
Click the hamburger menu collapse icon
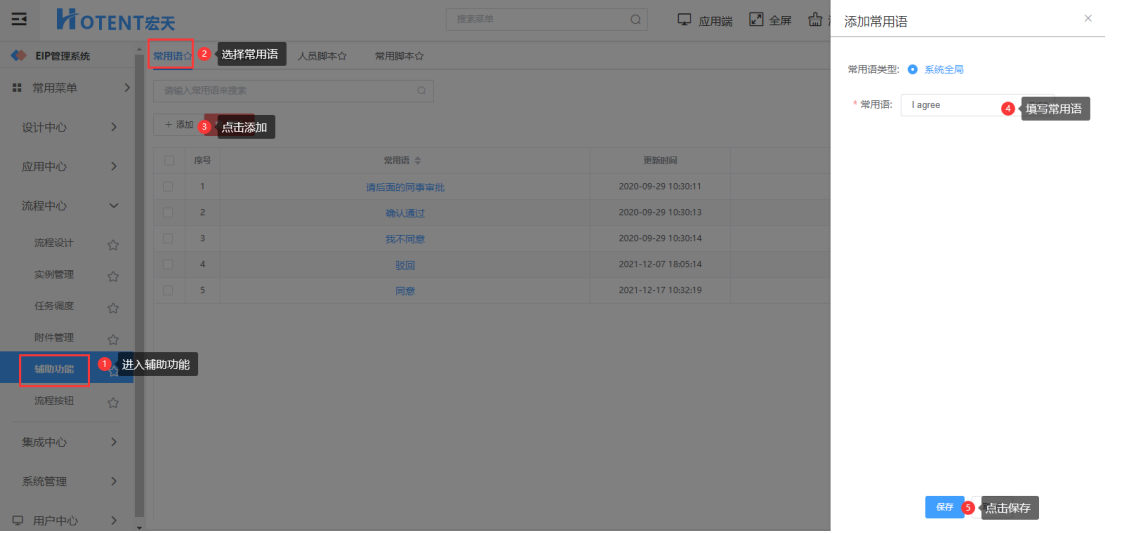[18, 19]
